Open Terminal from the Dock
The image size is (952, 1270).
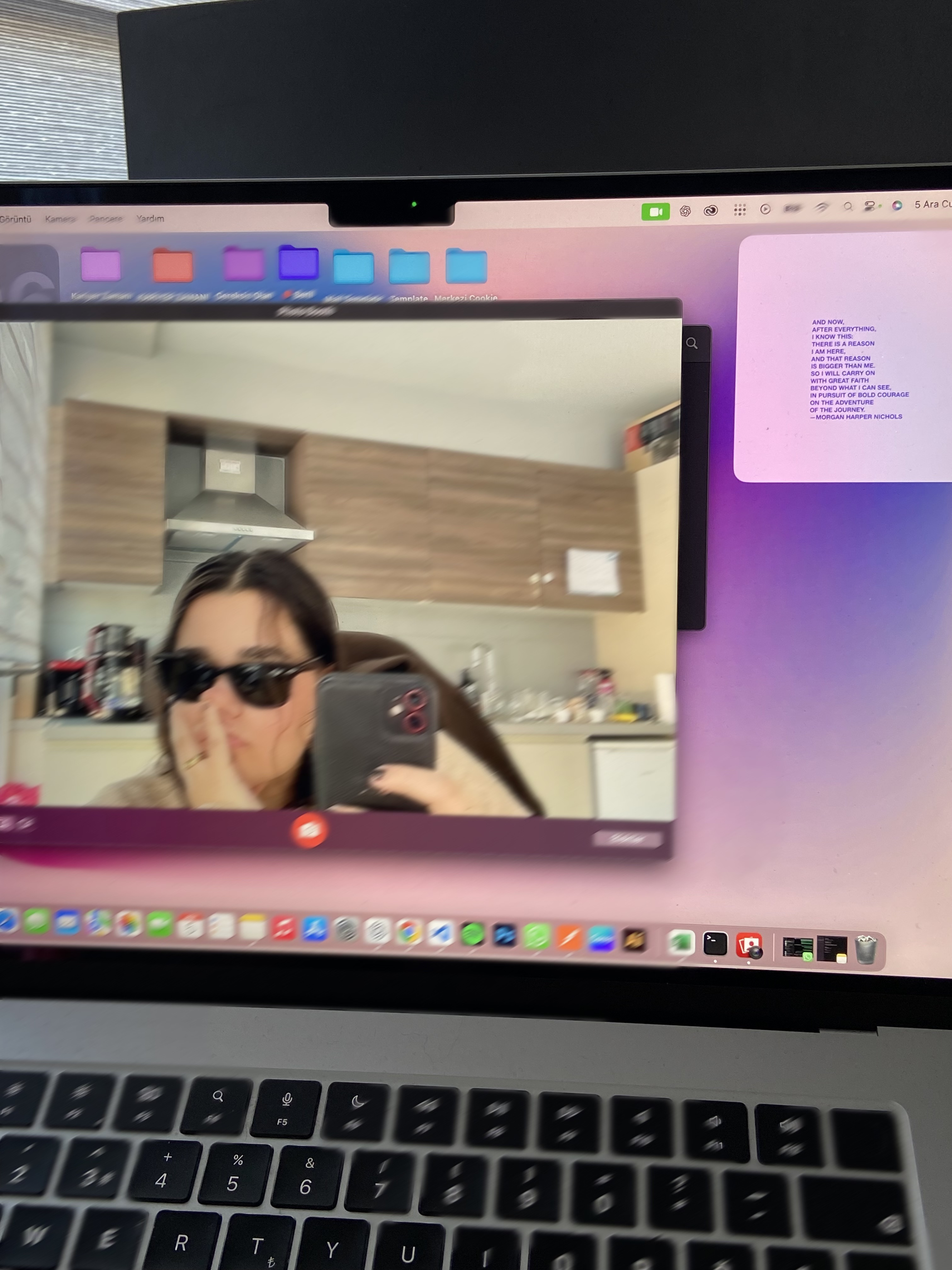(715, 943)
